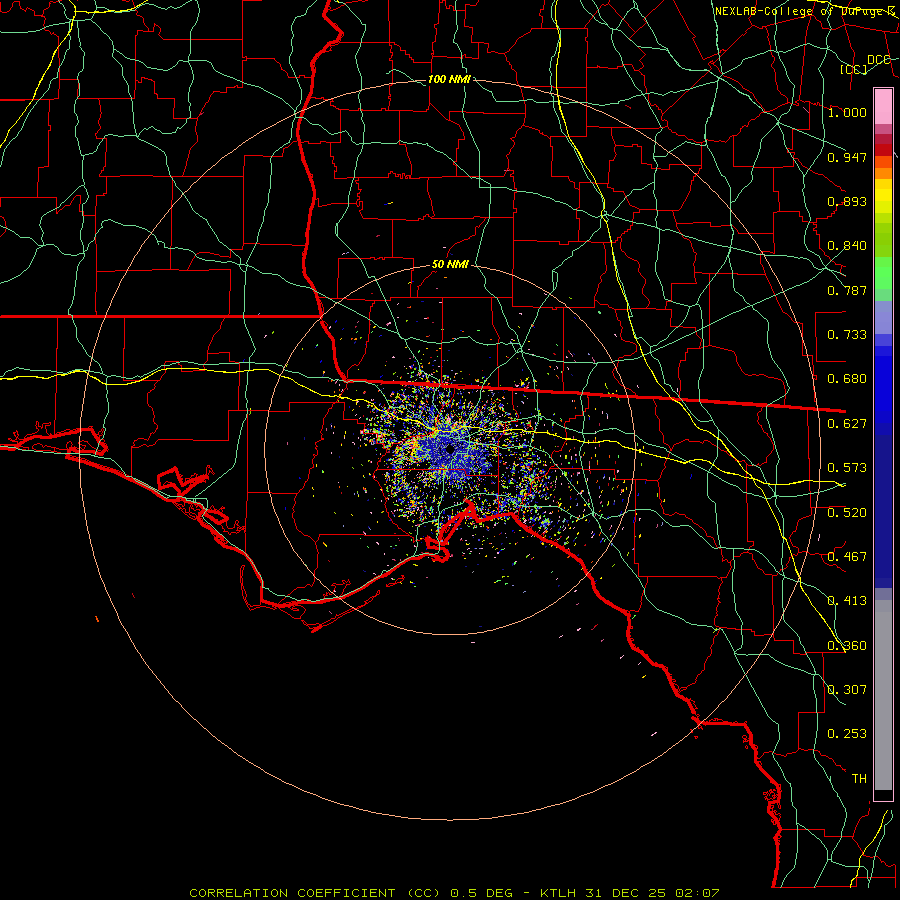This screenshot has height=900, width=900.
Task: Click the 0.467 scale value
Action: [x=847, y=557]
